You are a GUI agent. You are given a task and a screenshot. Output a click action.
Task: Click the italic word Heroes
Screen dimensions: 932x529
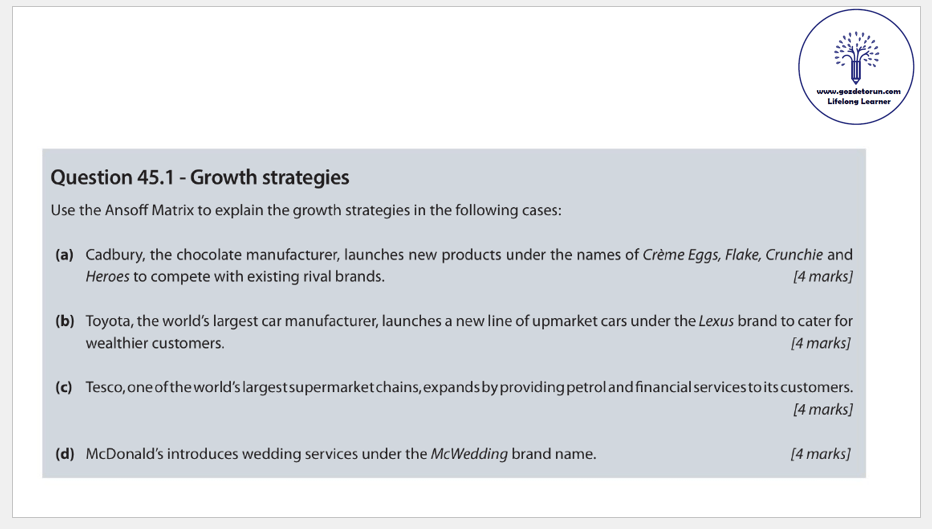coord(108,277)
